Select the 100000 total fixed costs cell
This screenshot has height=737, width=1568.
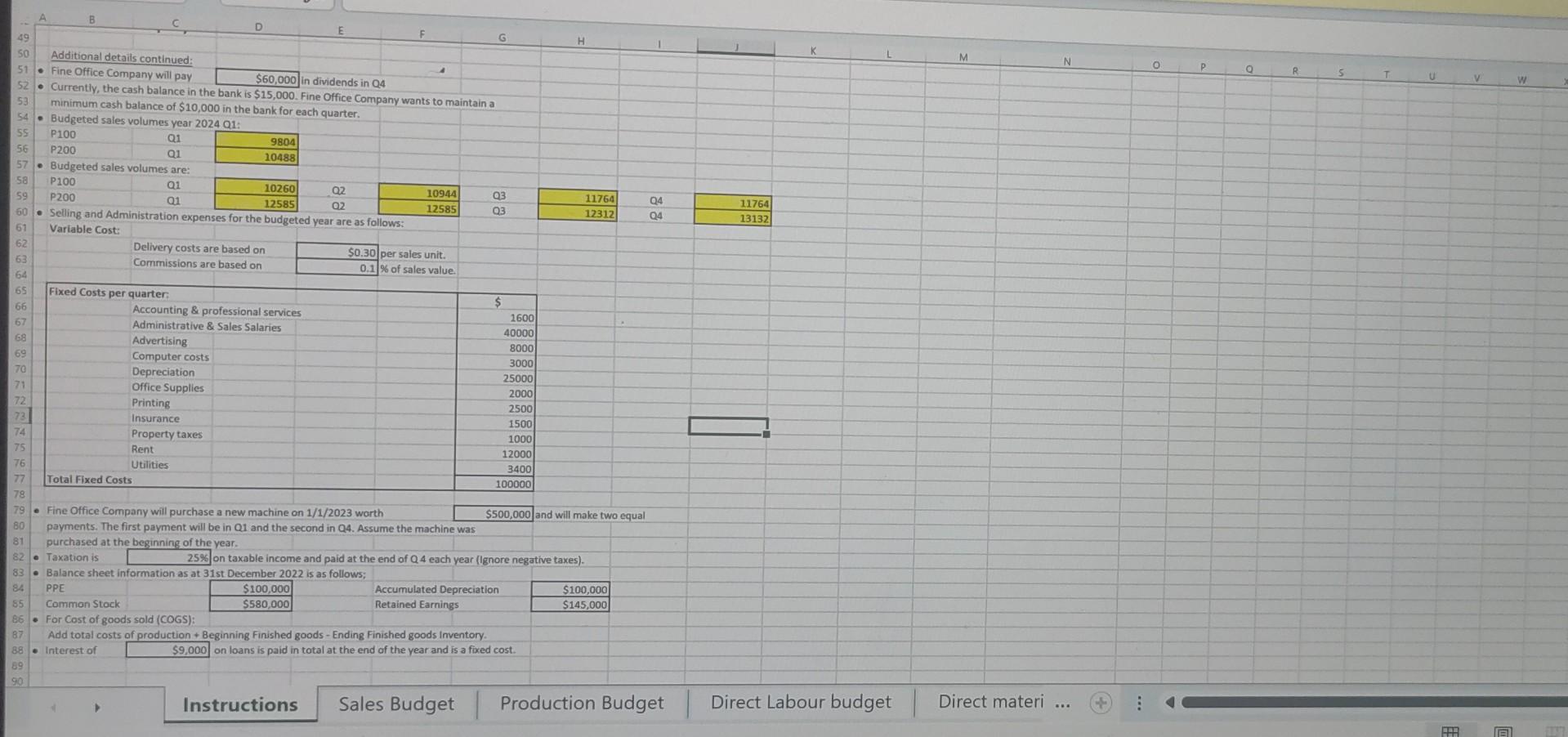click(495, 484)
